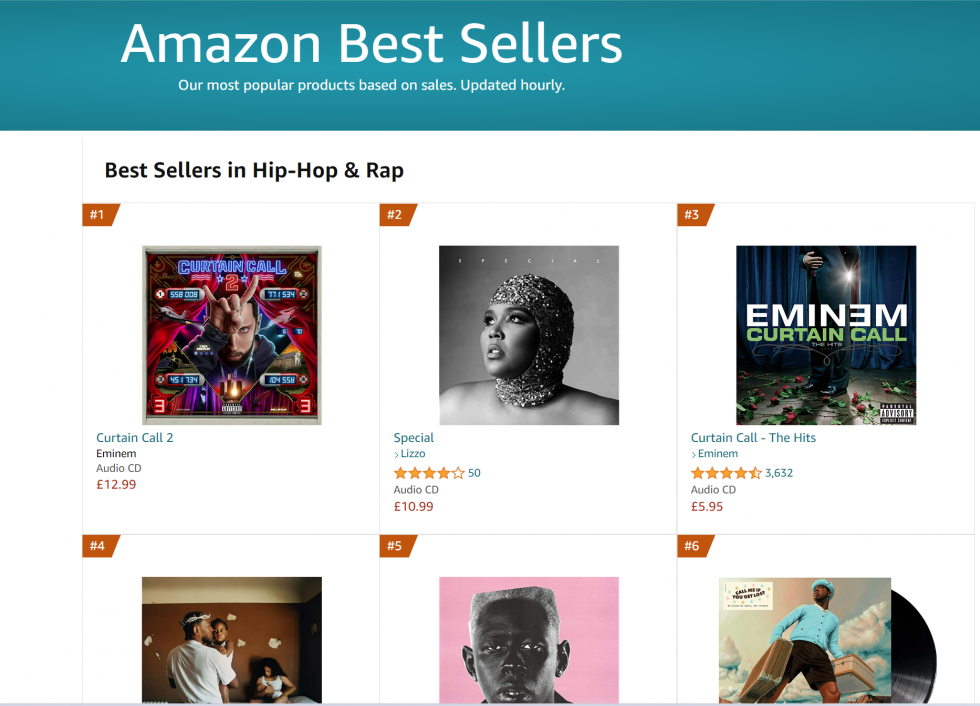Image resolution: width=980 pixels, height=706 pixels.
Task: Open the pink-background album cover at #5
Action: [529, 640]
